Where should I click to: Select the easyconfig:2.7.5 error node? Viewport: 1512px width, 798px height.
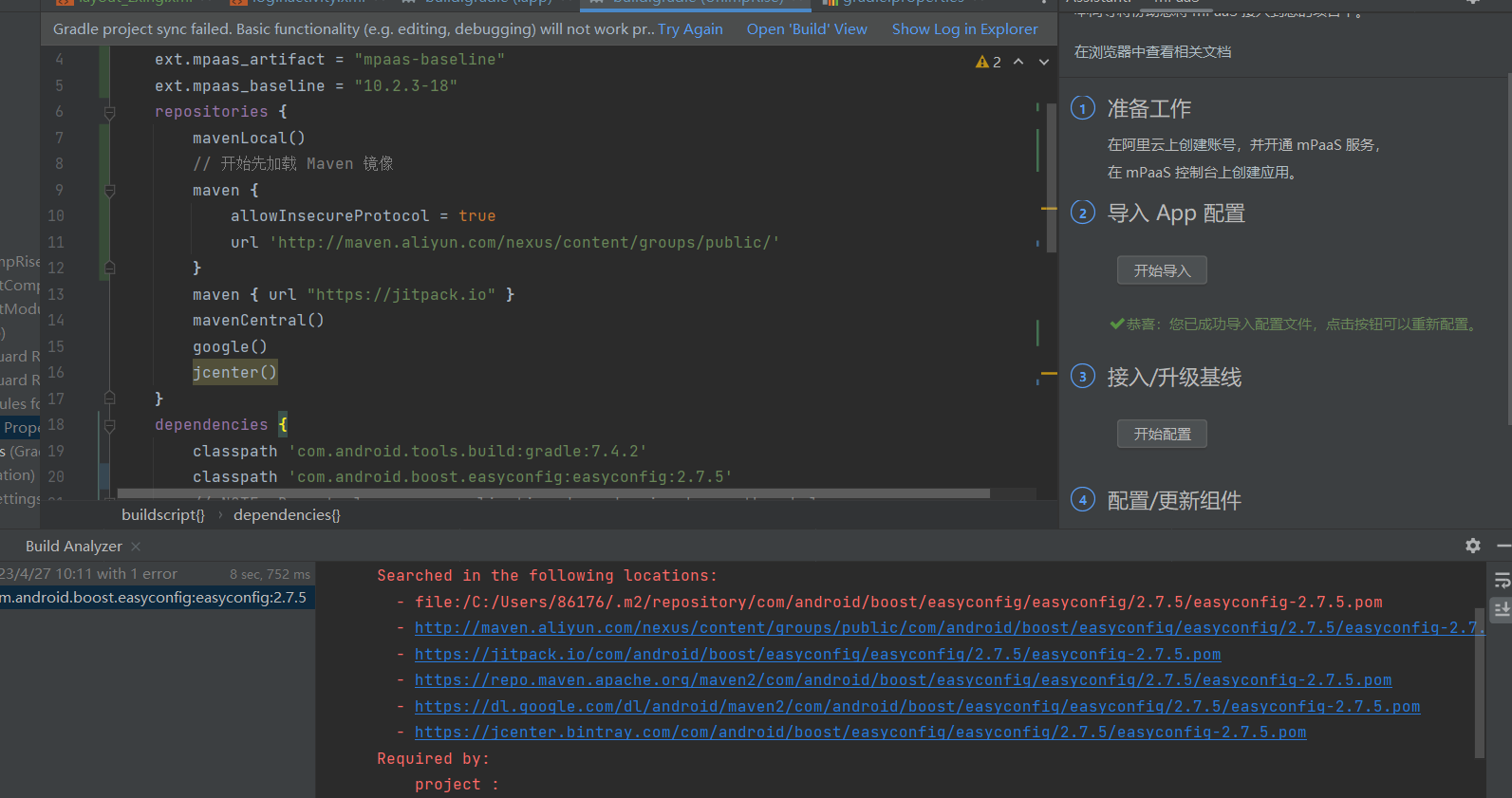(x=158, y=598)
